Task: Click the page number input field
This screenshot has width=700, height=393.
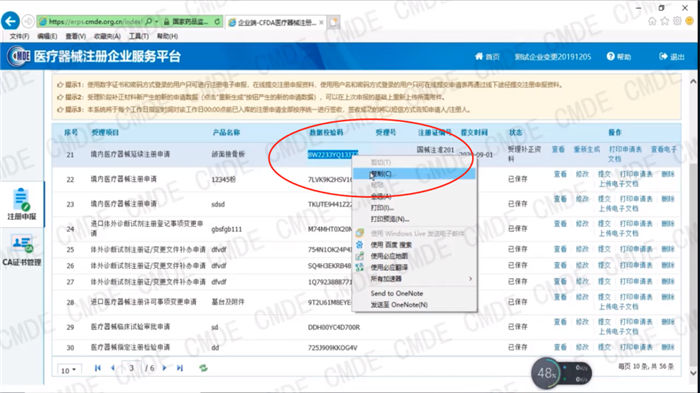Action: click(131, 368)
